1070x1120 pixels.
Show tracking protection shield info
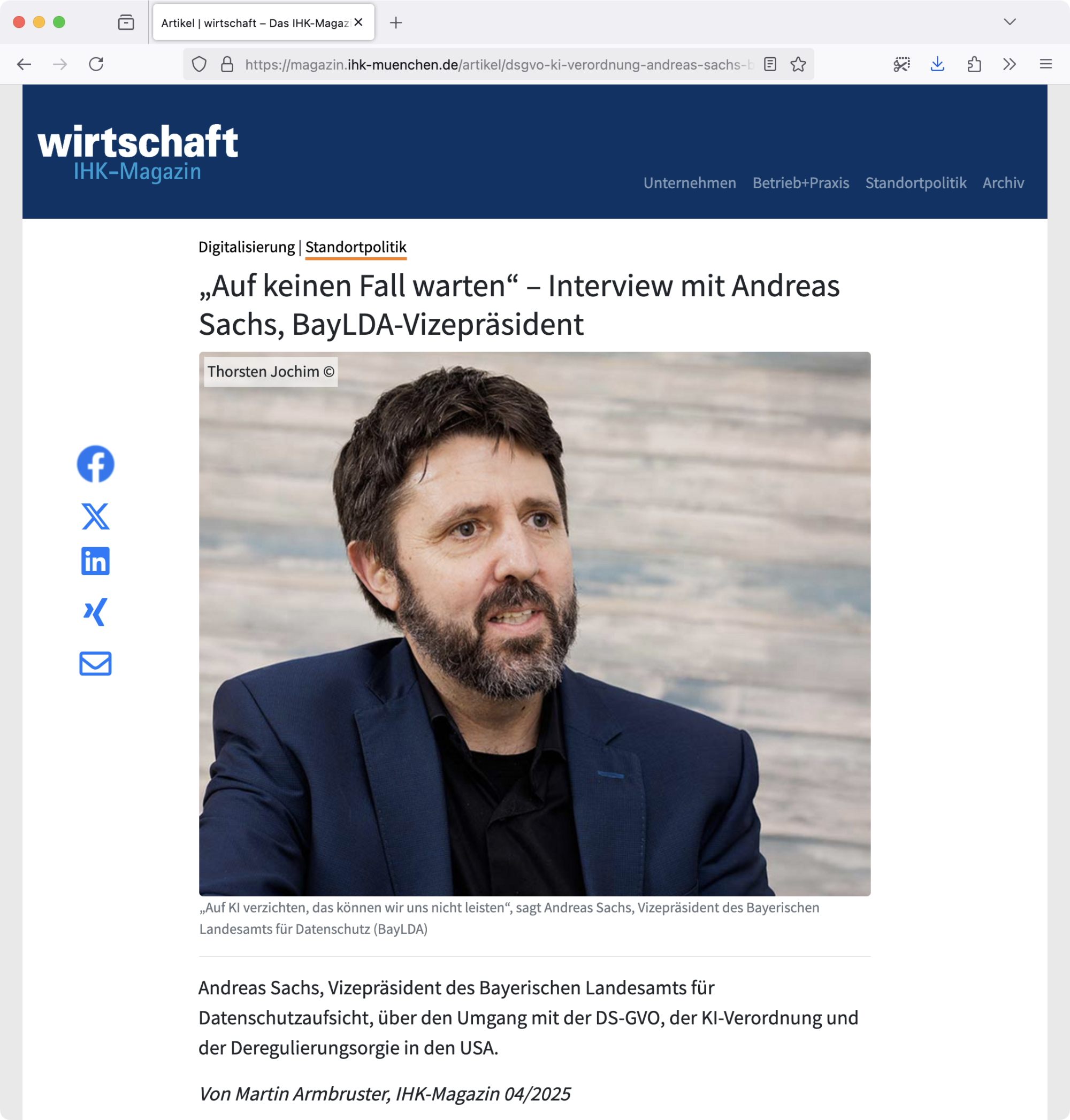[x=199, y=64]
